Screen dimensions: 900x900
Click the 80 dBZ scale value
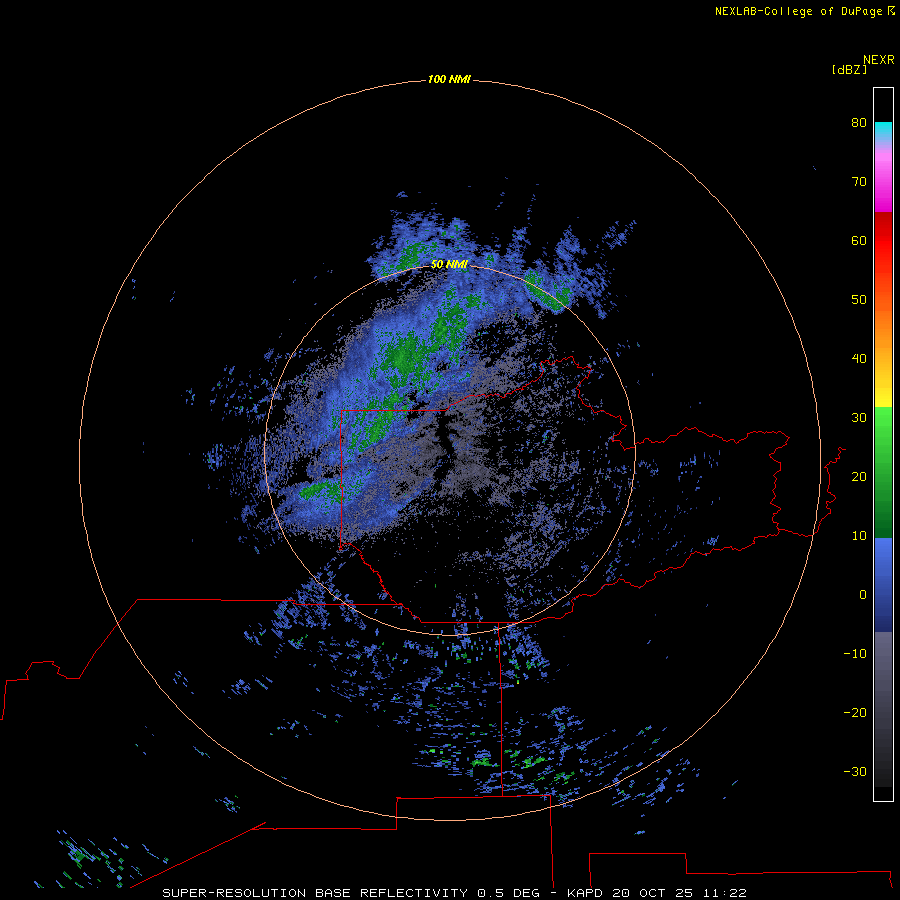[x=859, y=122]
